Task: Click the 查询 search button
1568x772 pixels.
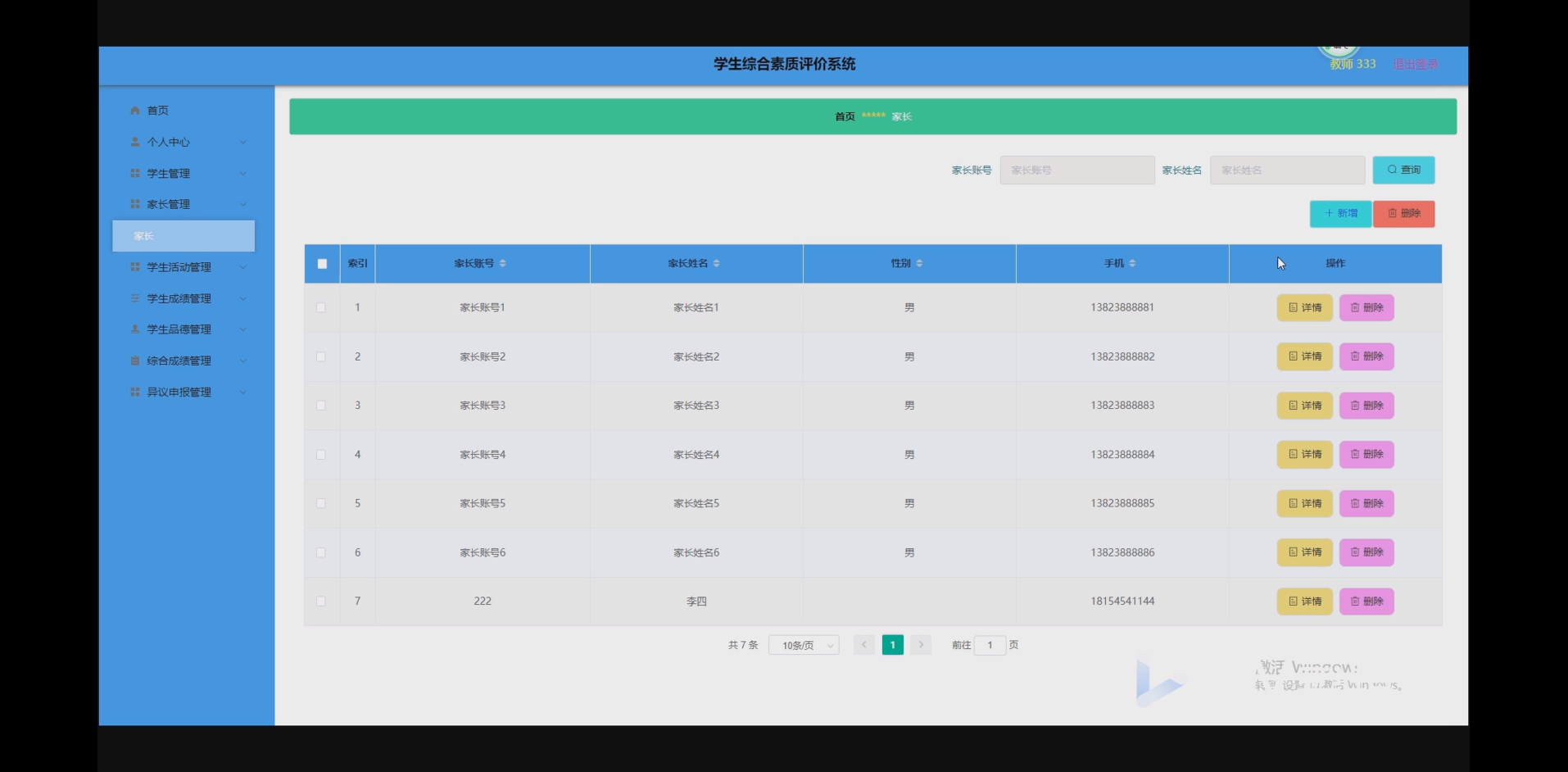Action: point(1403,170)
